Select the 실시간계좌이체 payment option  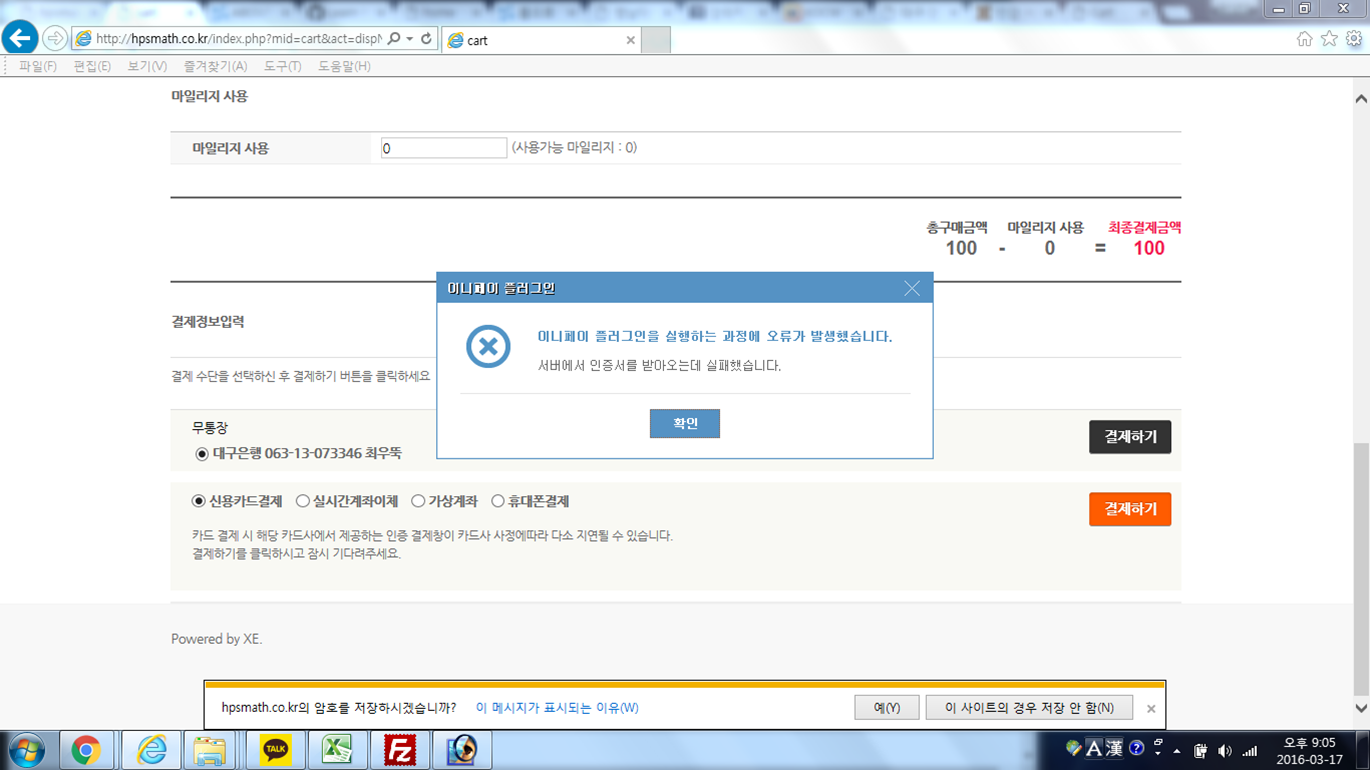tap(303, 501)
